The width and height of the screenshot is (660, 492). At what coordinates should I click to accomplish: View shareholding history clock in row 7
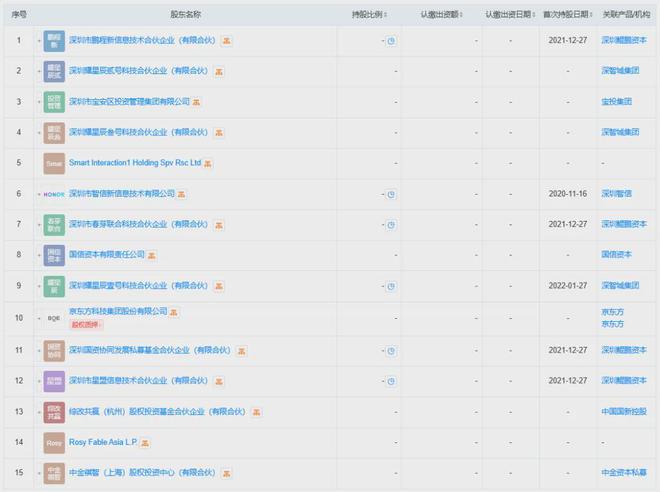click(391, 225)
